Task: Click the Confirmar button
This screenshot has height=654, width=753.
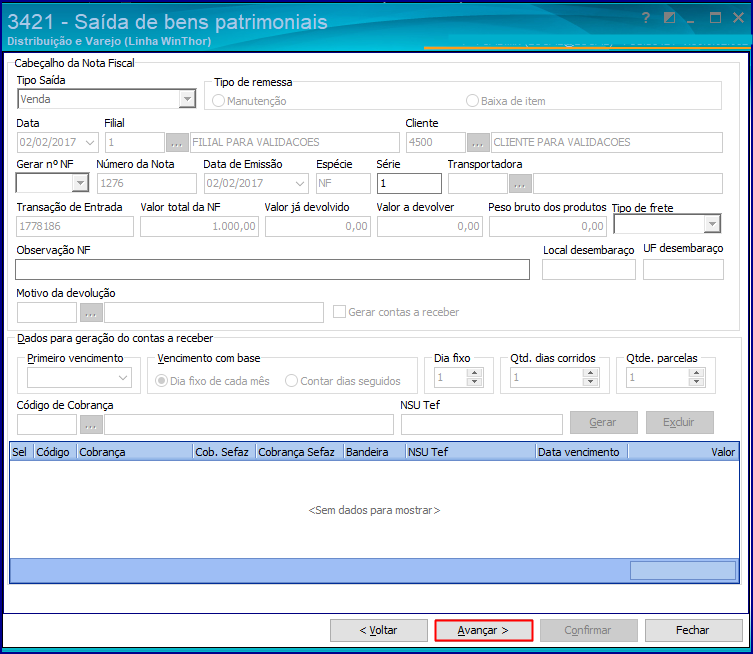Action: 588,630
